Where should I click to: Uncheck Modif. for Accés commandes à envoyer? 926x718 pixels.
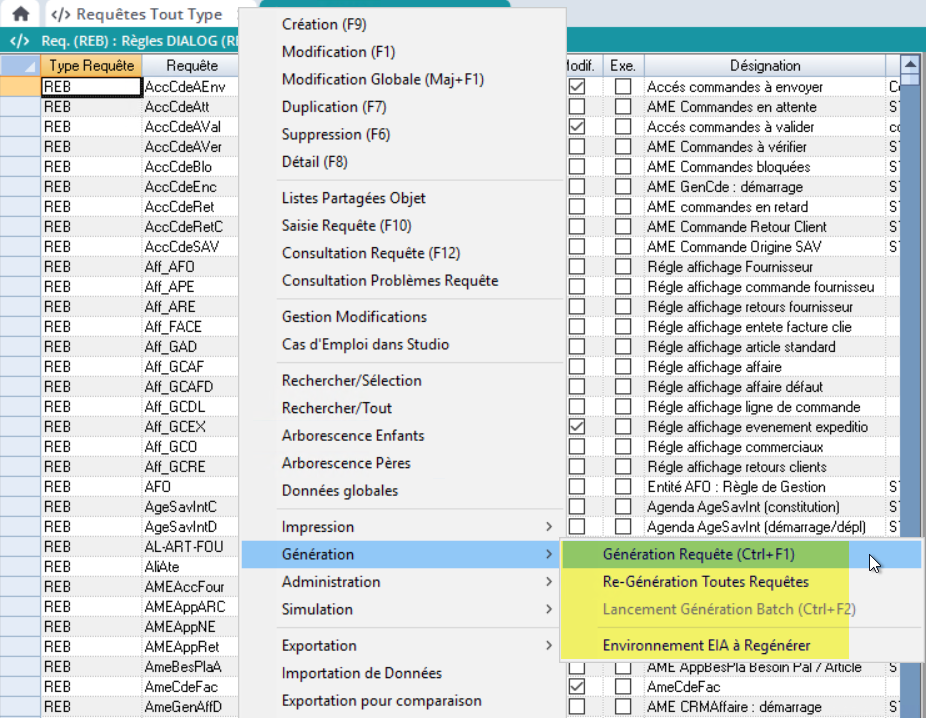577,87
